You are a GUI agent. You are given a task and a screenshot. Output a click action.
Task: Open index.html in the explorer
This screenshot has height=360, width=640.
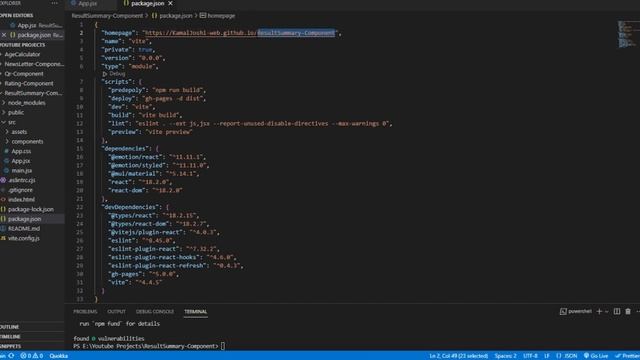(21, 200)
